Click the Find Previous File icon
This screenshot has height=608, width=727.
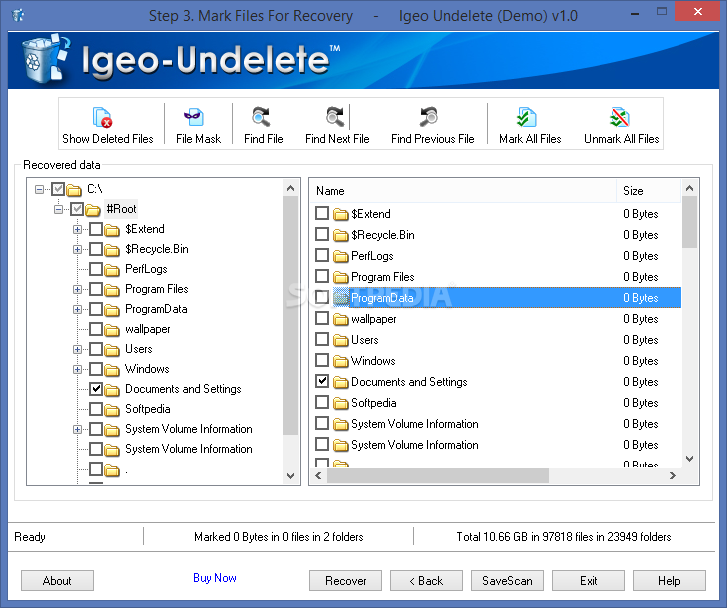click(429, 117)
